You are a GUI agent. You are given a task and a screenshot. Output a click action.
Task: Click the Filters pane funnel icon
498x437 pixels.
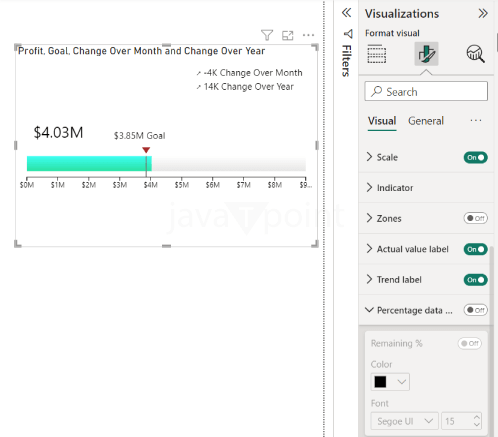coord(347,34)
